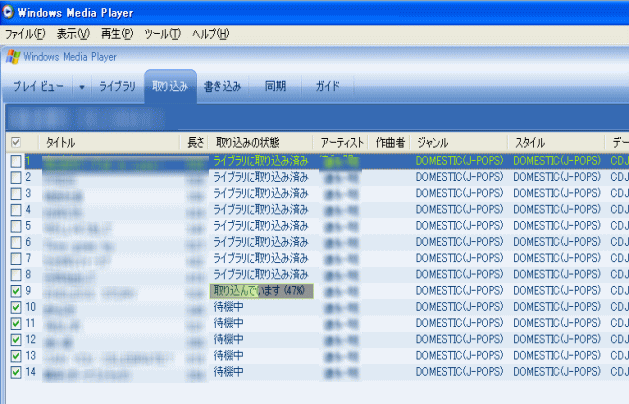Click ライブラリに取り込み済み status of track 4
This screenshot has height=404, width=629.
click(261, 210)
